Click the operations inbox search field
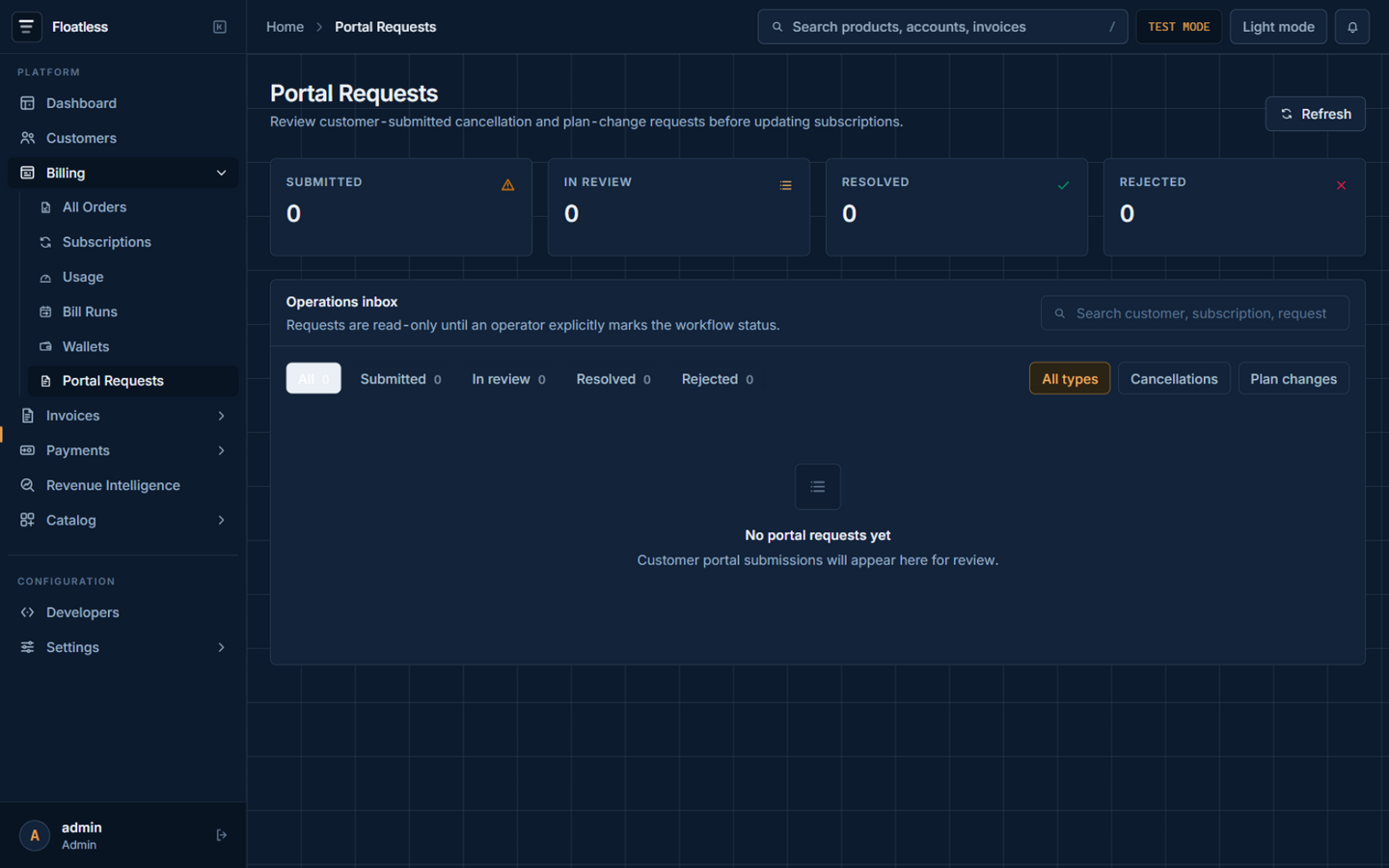This screenshot has height=868, width=1389. pos(1195,313)
